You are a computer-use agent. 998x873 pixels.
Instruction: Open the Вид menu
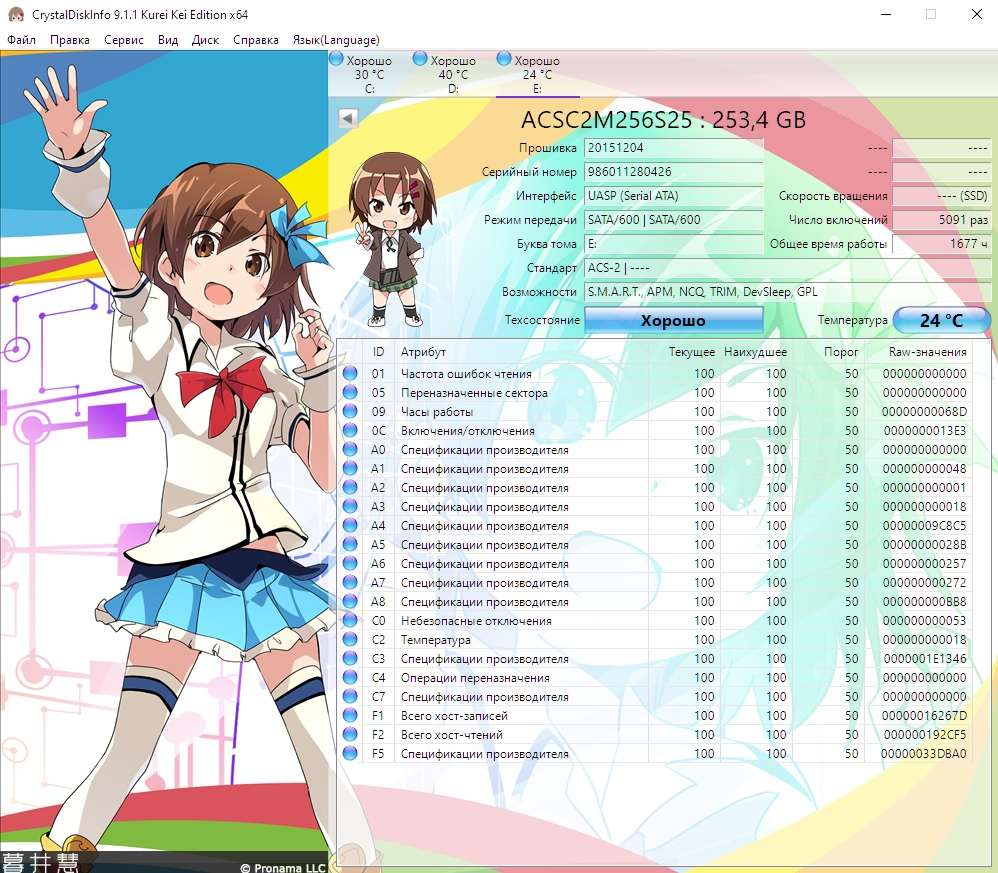168,39
